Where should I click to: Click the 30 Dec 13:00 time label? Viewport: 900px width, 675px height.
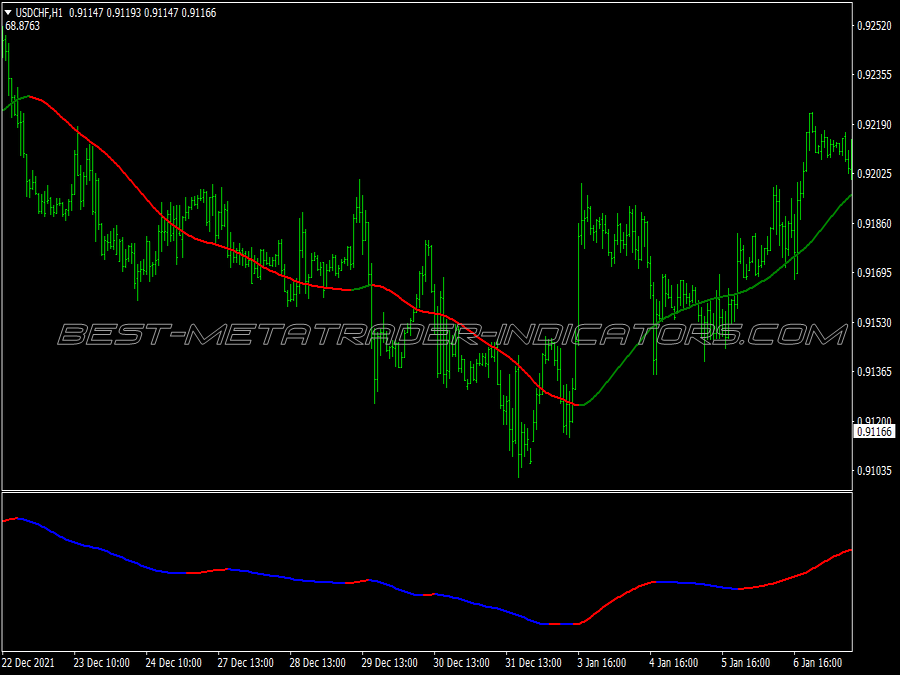click(461, 663)
